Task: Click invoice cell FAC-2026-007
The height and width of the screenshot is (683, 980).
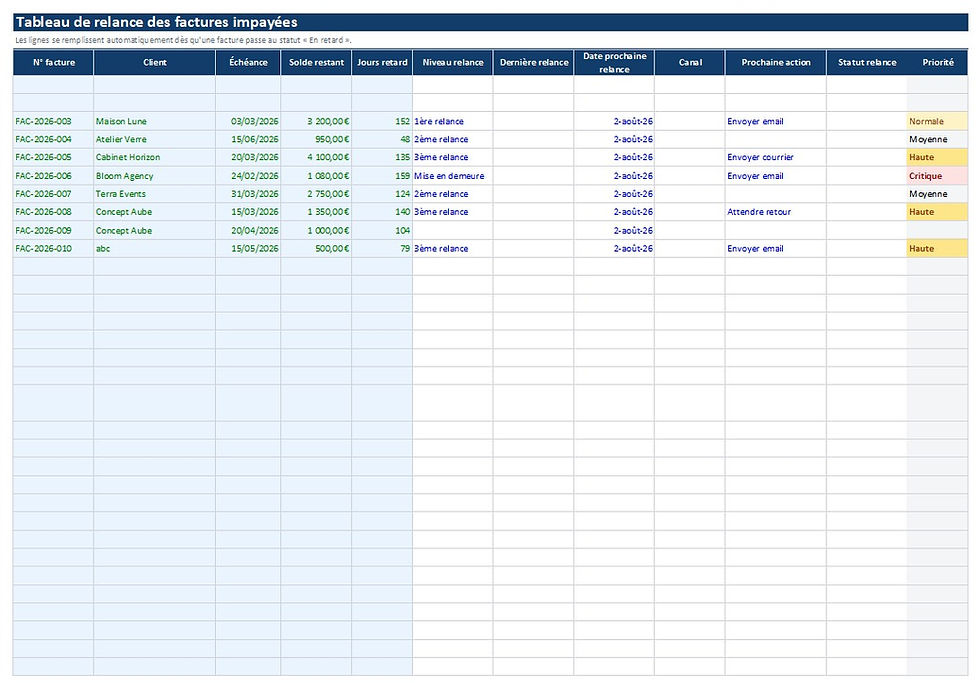Action: (x=53, y=194)
